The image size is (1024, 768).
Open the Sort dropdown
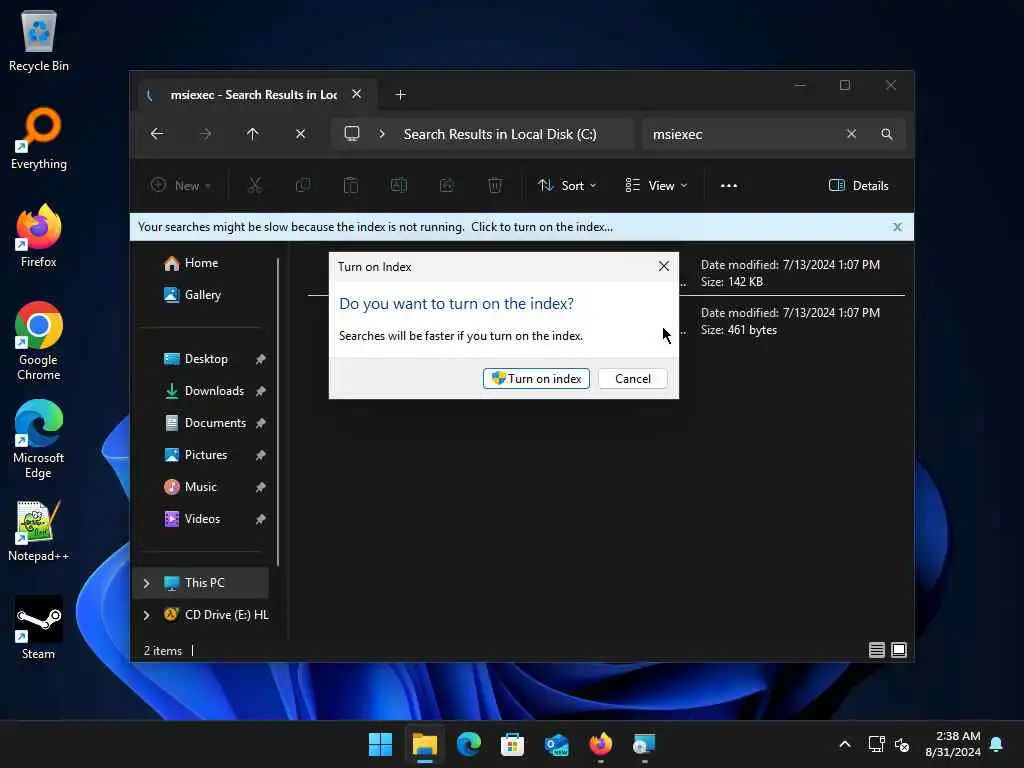coord(567,185)
